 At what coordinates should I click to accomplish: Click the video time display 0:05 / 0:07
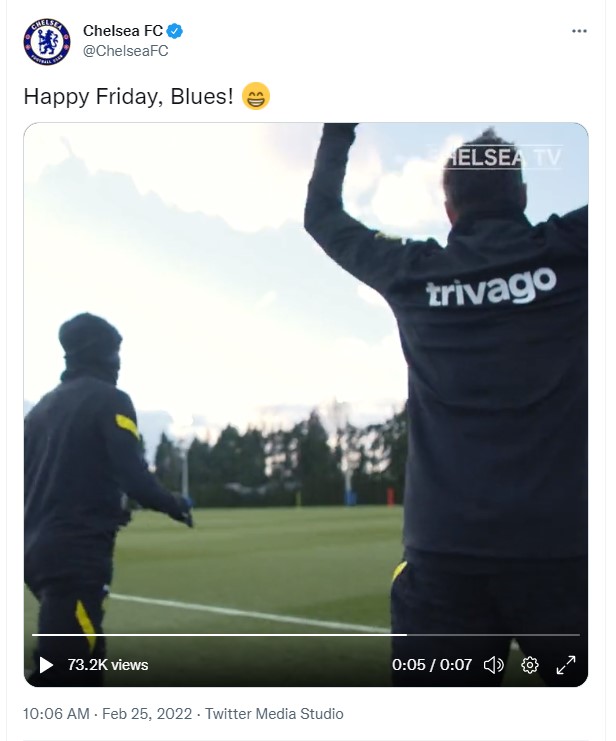(x=432, y=665)
